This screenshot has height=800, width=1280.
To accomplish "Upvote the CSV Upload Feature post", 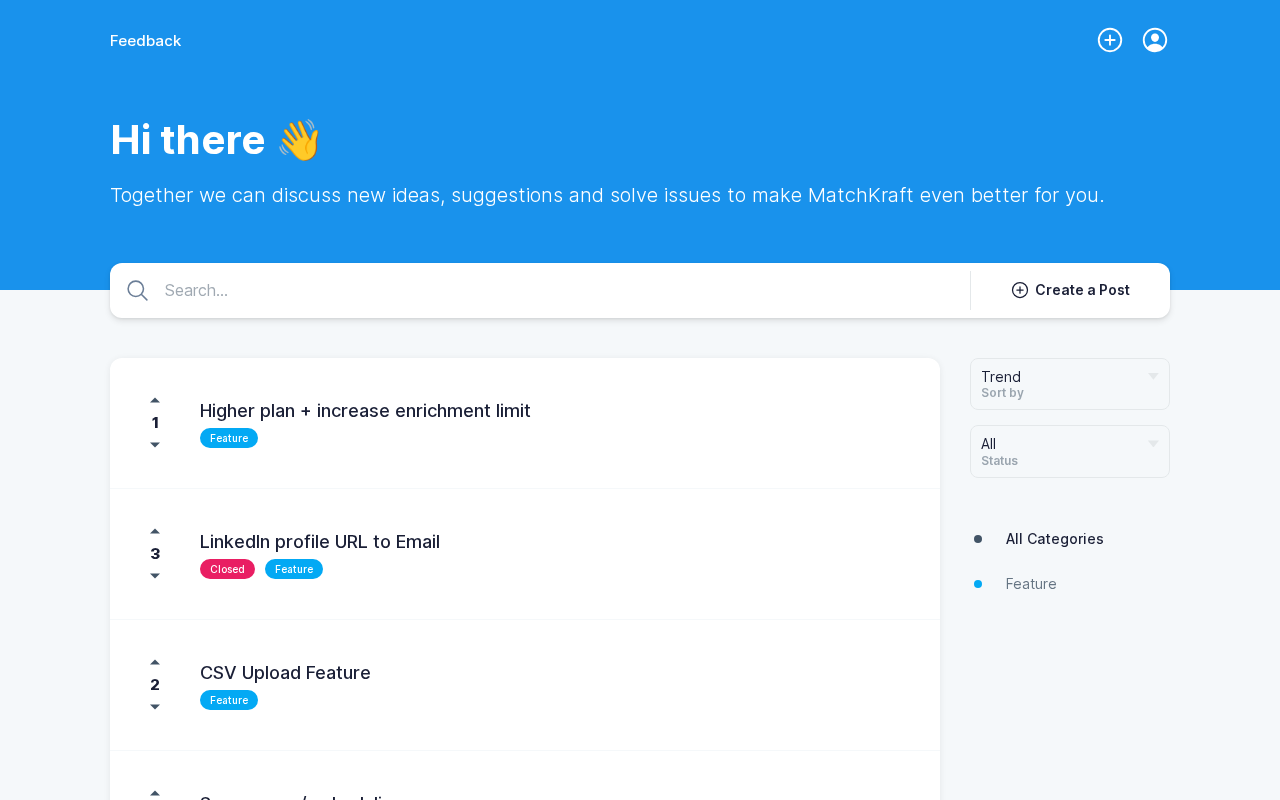I will click(155, 662).
